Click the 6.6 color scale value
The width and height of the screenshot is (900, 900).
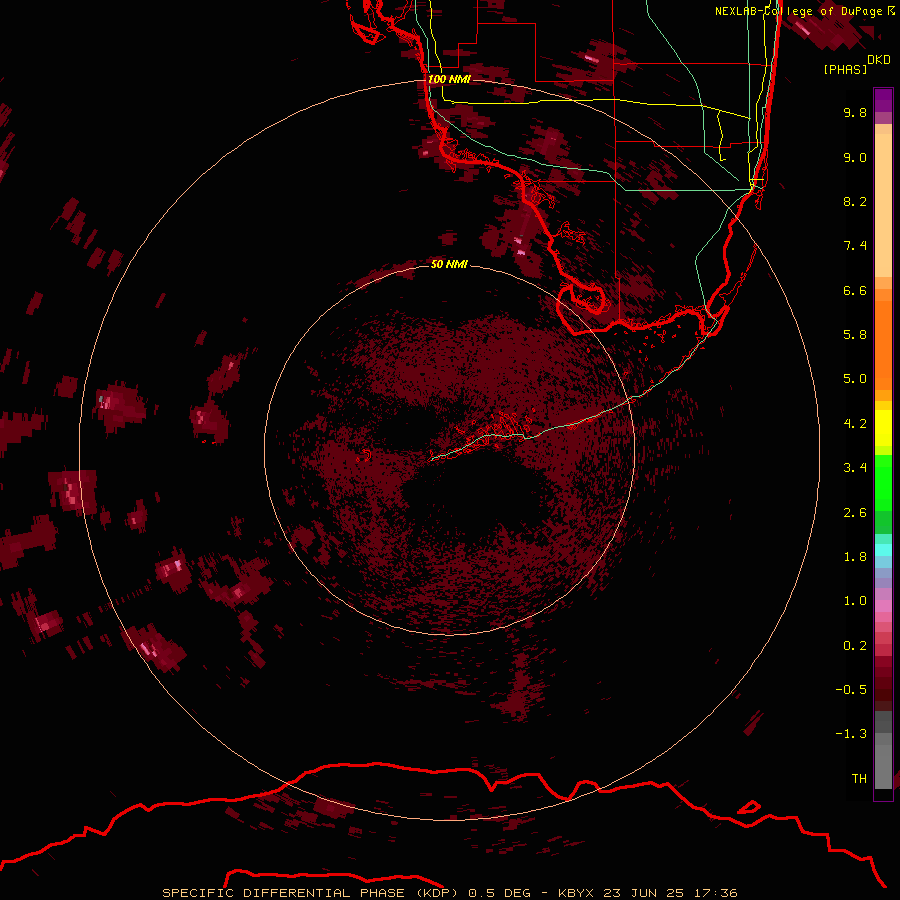pos(855,290)
